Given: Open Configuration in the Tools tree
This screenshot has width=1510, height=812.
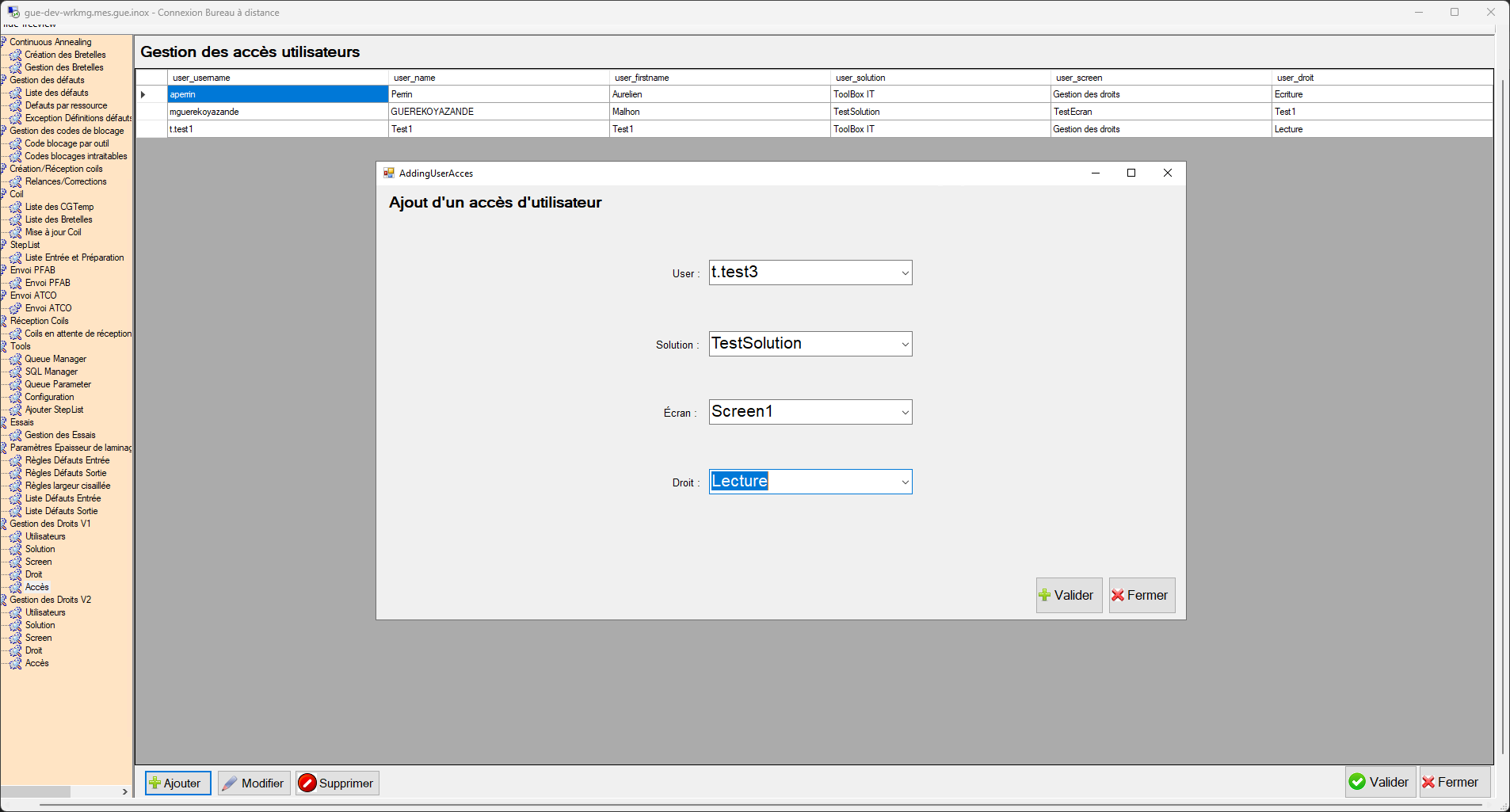Looking at the screenshot, I should tap(49, 398).
